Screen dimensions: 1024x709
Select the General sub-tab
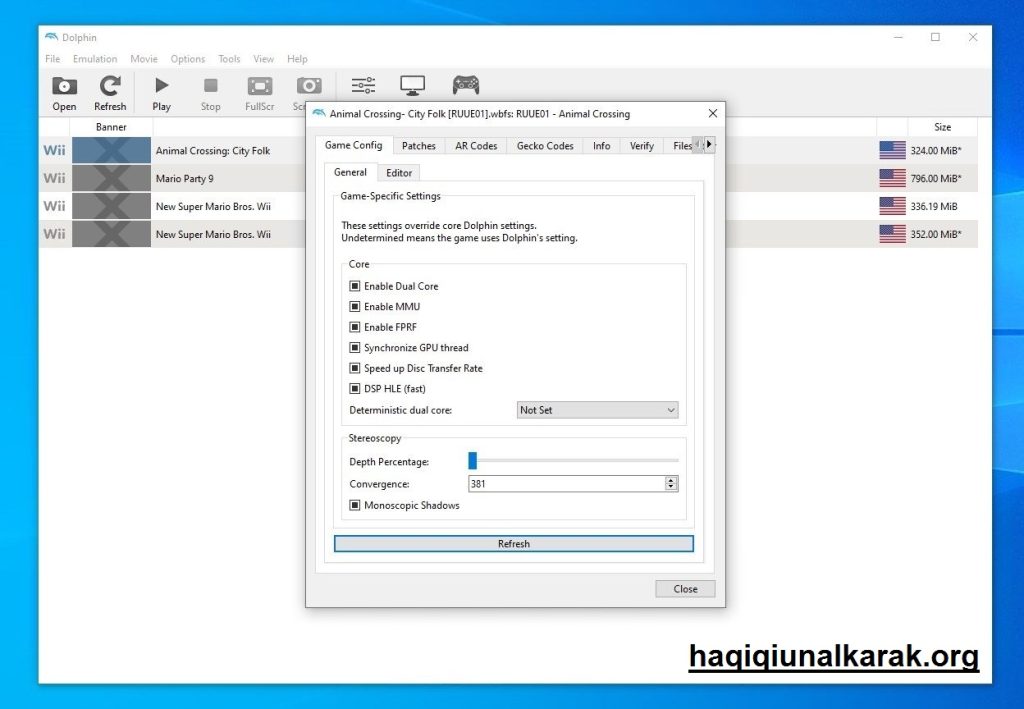tap(350, 172)
